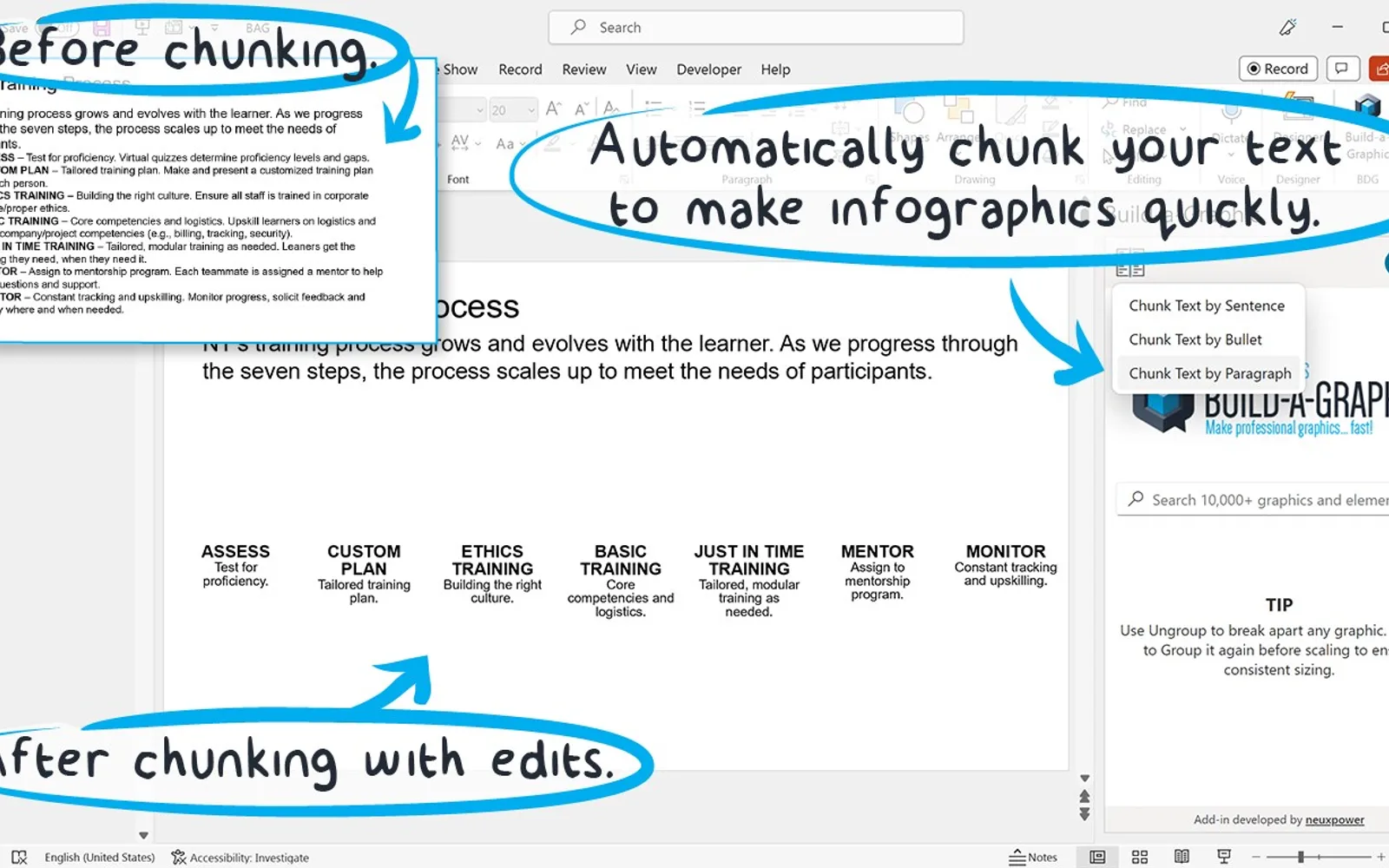Jump to previous slide with double up arrow

pos(1084,796)
